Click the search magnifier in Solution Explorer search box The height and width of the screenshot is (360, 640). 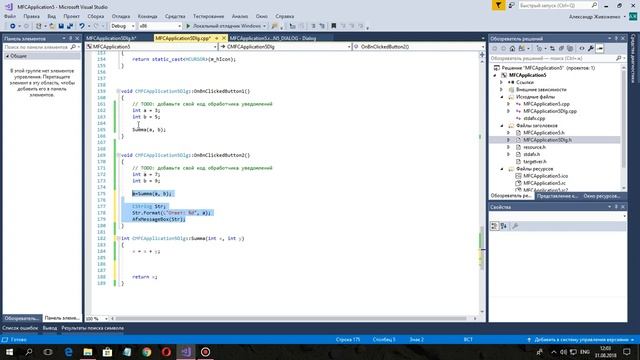coord(618,58)
